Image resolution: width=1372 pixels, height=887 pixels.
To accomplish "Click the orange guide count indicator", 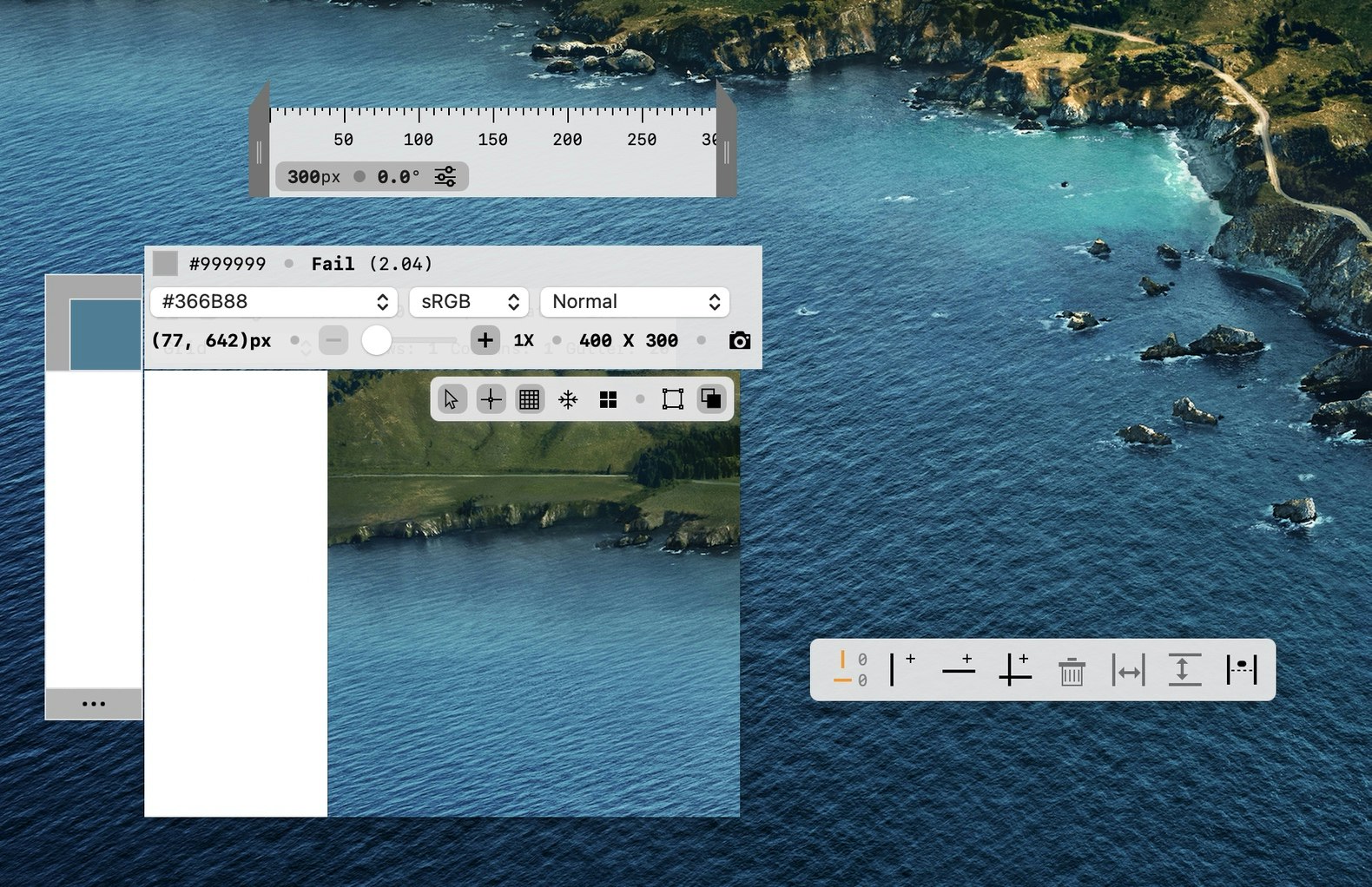I will [x=851, y=669].
